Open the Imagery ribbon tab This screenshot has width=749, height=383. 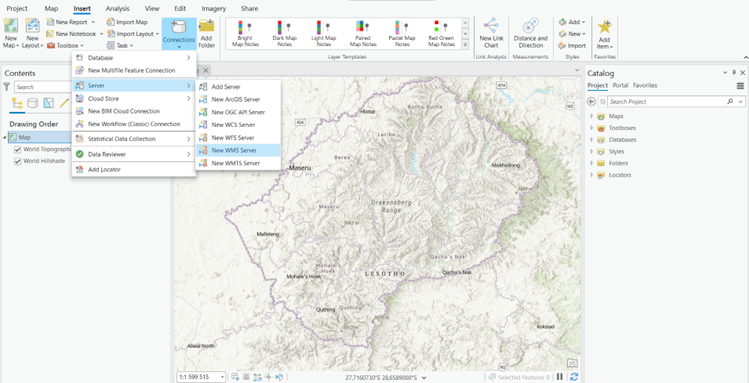(x=214, y=9)
